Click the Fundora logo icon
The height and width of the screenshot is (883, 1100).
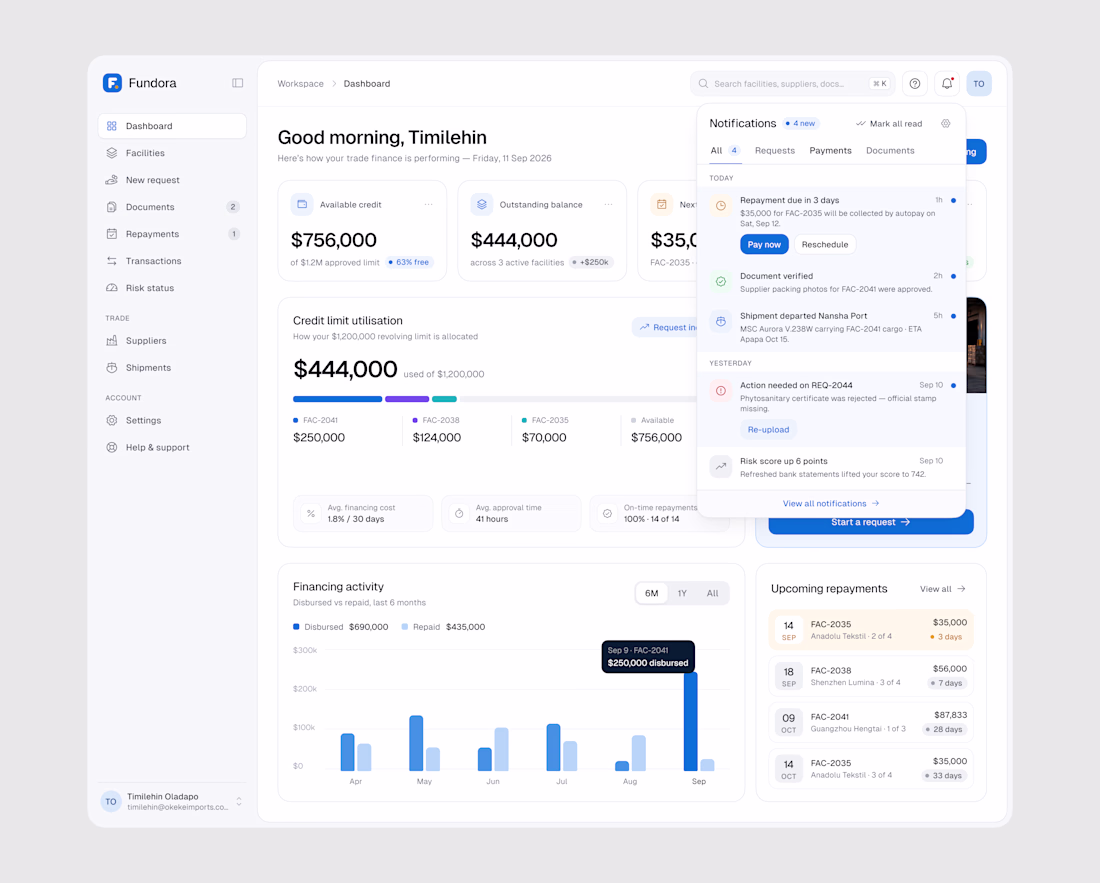click(112, 83)
